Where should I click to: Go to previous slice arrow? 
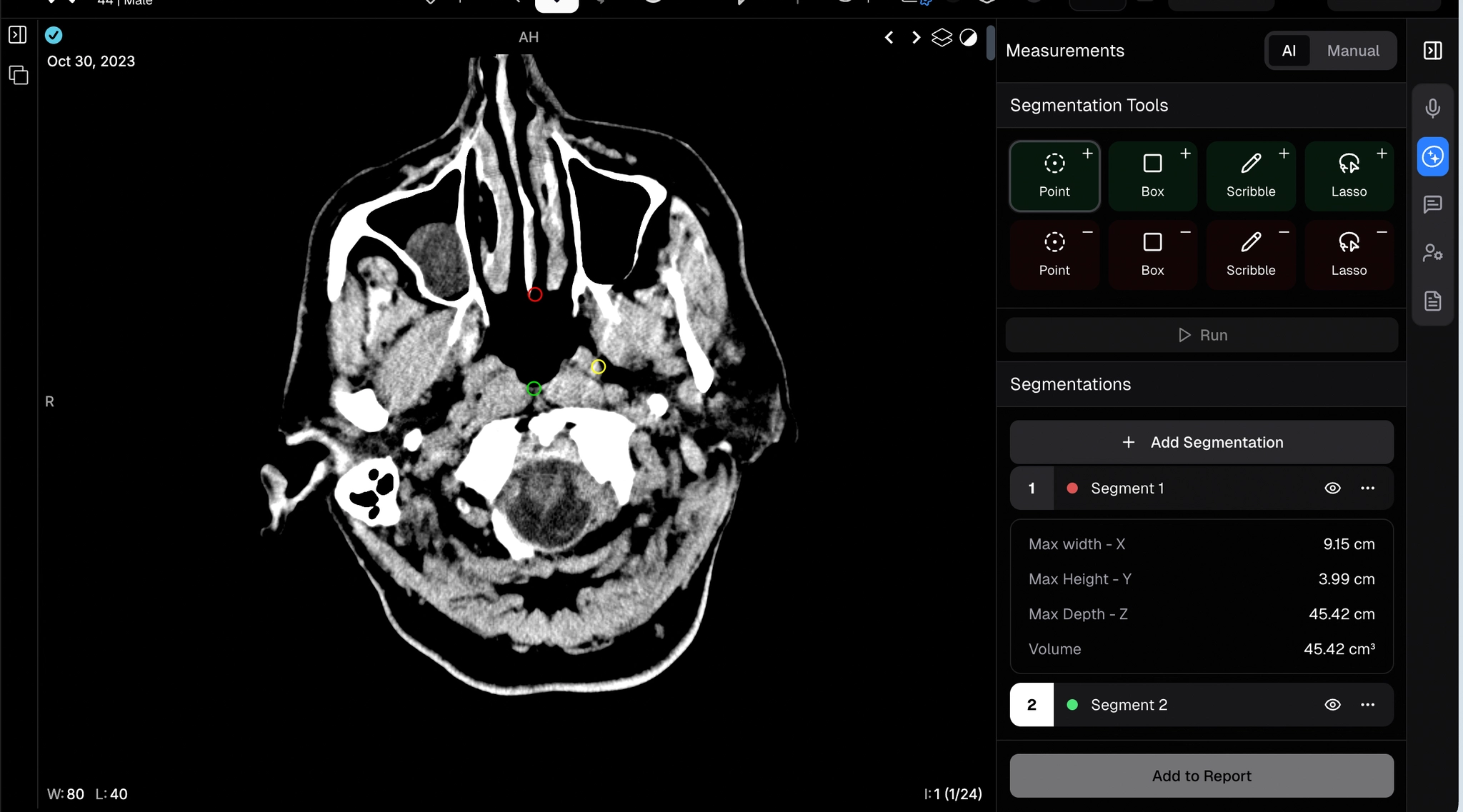point(889,37)
